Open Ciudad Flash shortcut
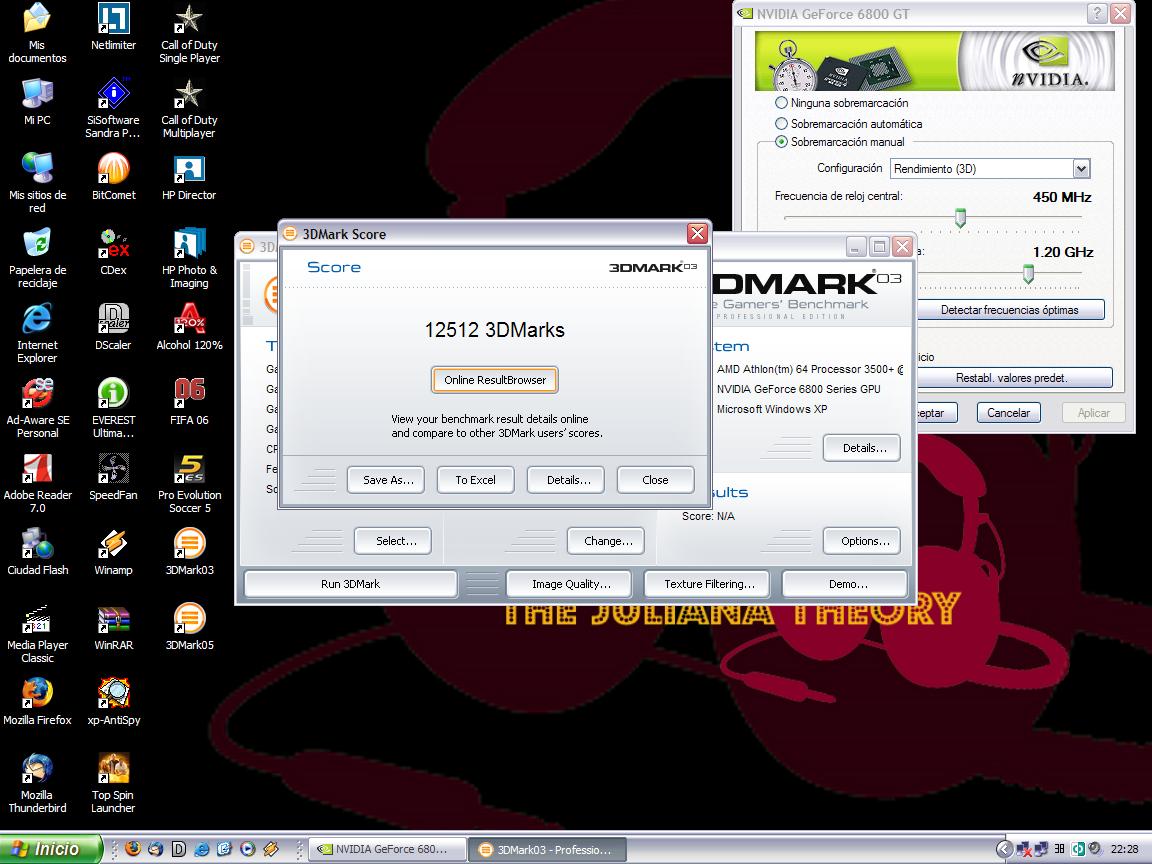 pos(37,552)
